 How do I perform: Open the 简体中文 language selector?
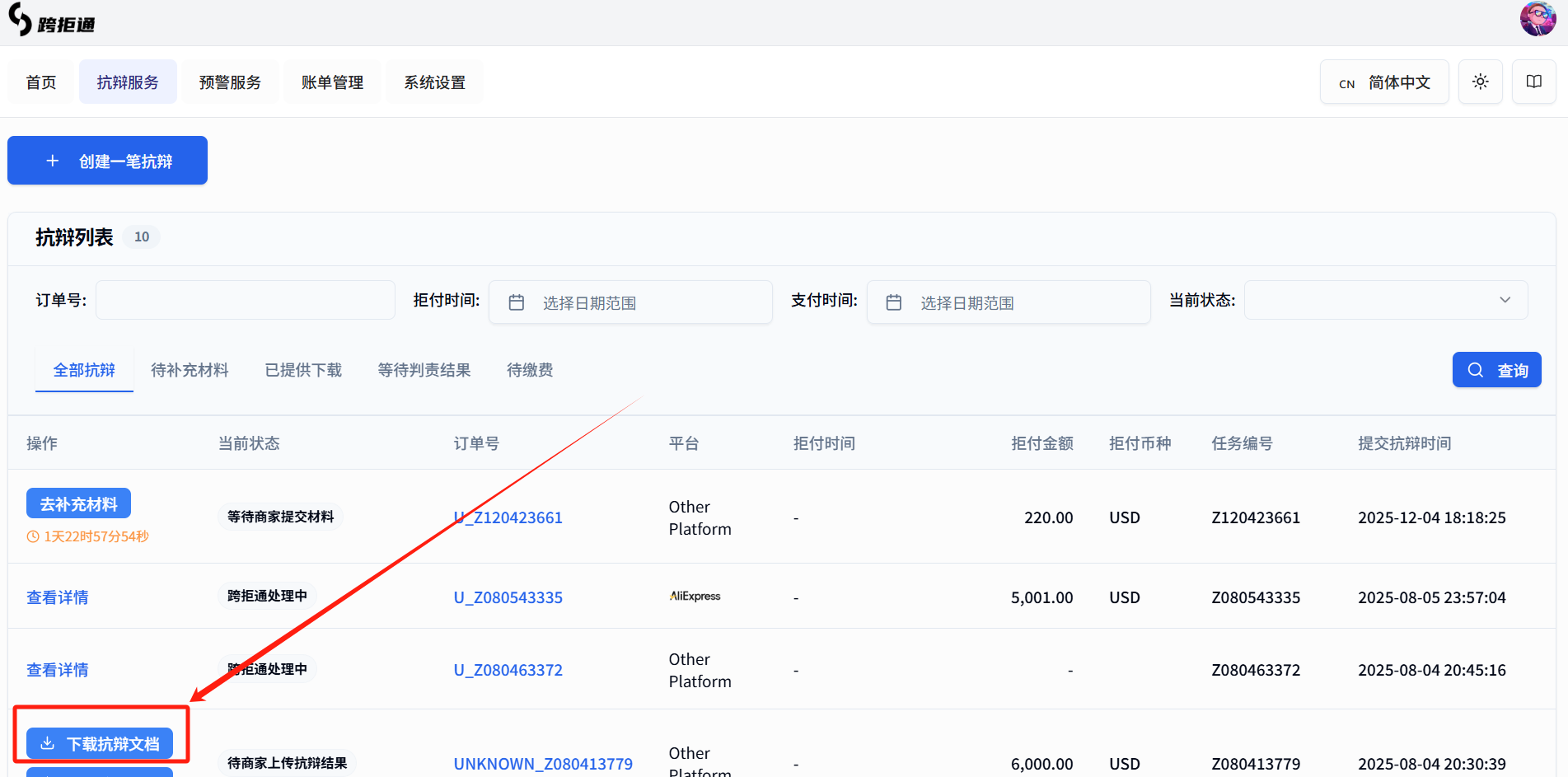(1384, 82)
